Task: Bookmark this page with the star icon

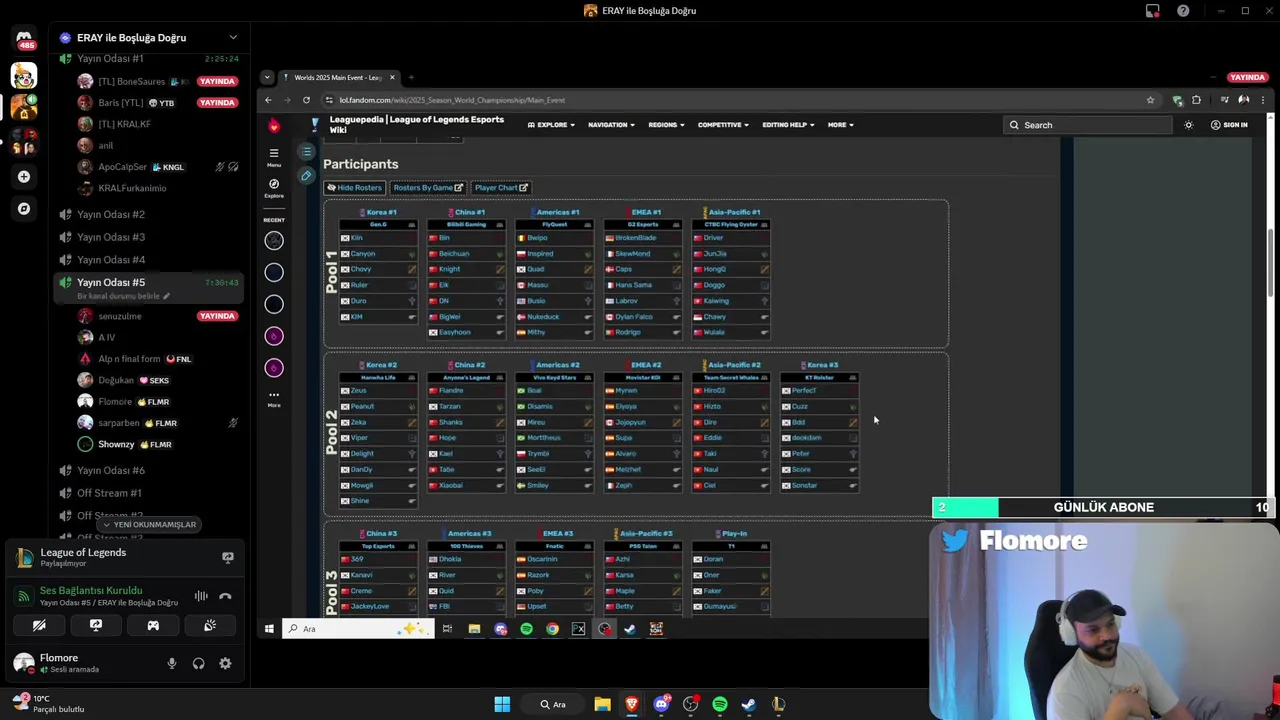Action: pos(1150,100)
